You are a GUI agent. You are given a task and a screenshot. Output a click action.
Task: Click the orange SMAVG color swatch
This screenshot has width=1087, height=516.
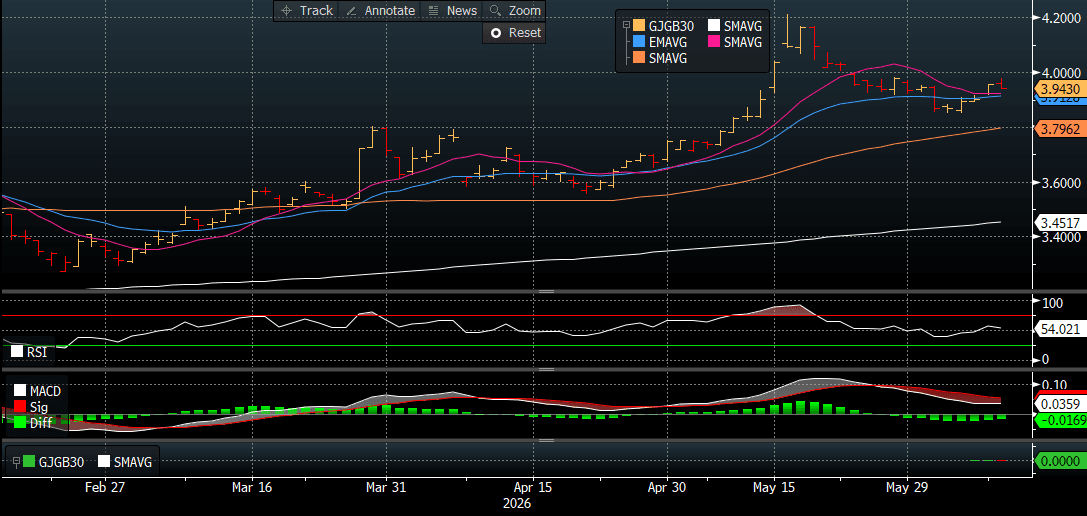[x=638, y=59]
